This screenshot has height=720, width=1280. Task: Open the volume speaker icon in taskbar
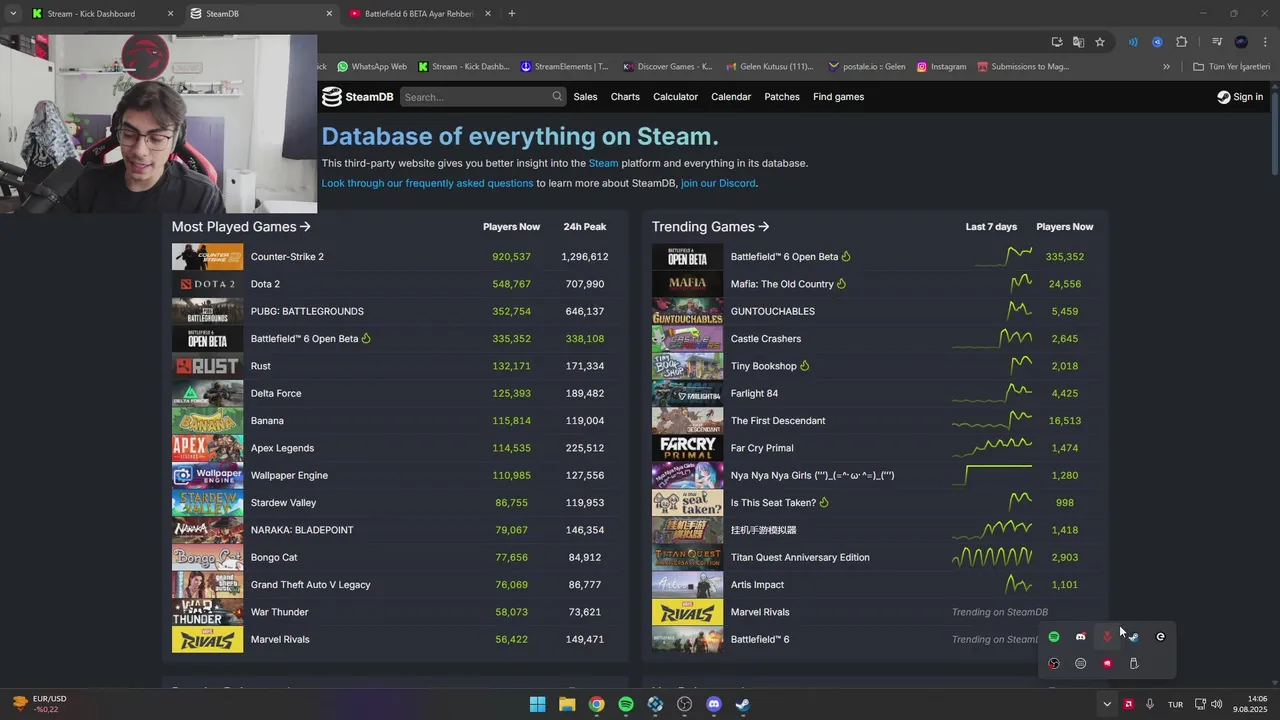1217,704
